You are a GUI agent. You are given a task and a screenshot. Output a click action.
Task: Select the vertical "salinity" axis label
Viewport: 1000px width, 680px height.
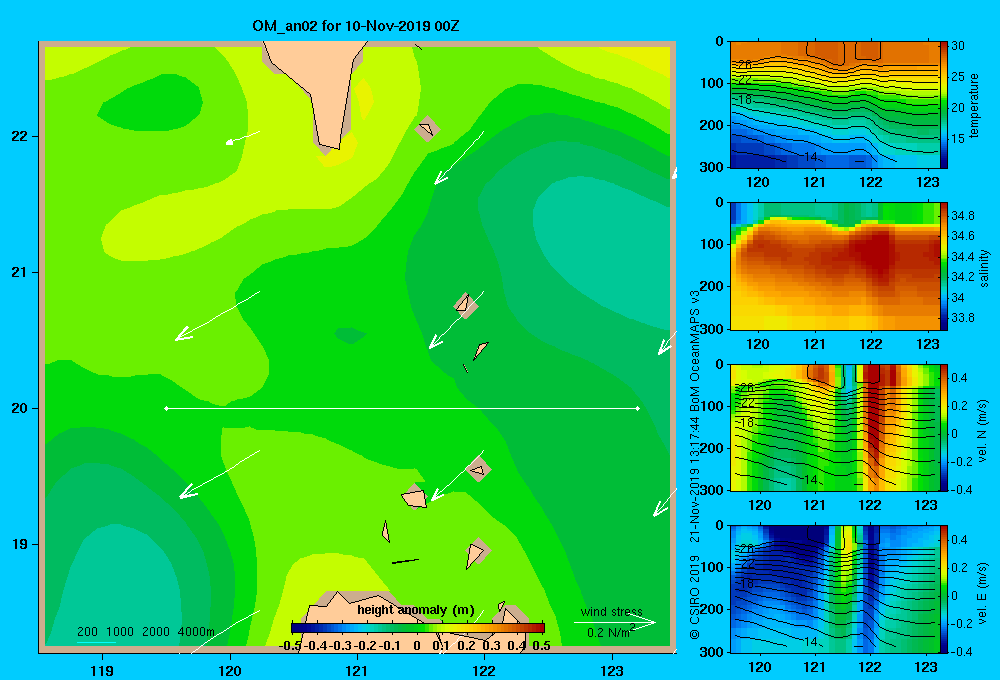[x=984, y=267]
